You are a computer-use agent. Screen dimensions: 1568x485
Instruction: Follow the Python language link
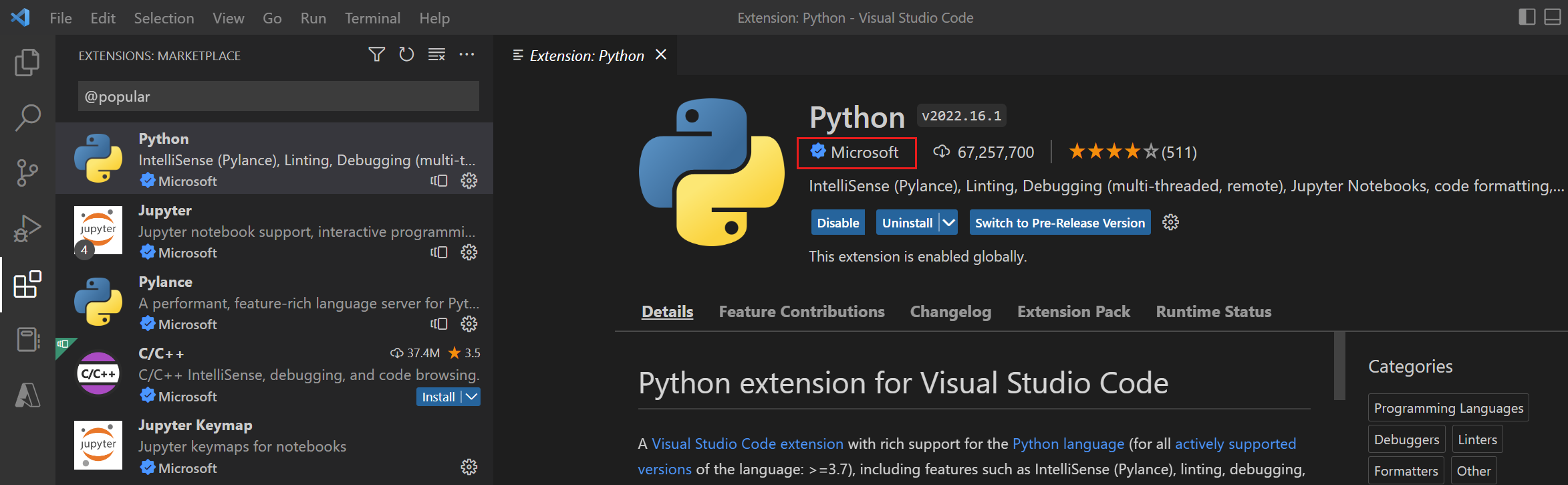pyautogui.click(x=1068, y=444)
